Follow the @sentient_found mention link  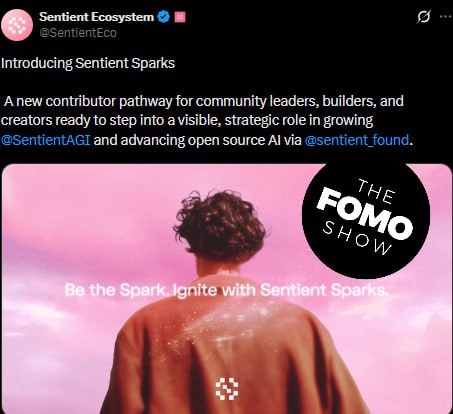tap(357, 140)
